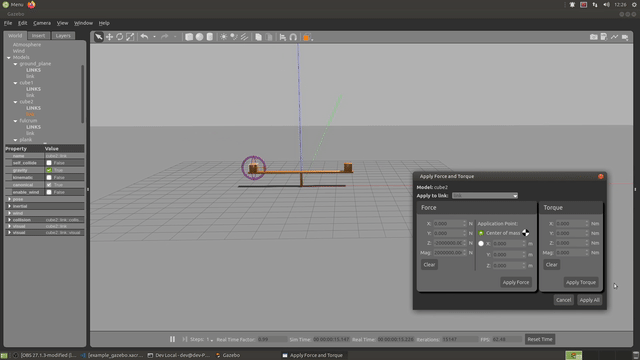
Task: Add a point light
Action: 224,37
